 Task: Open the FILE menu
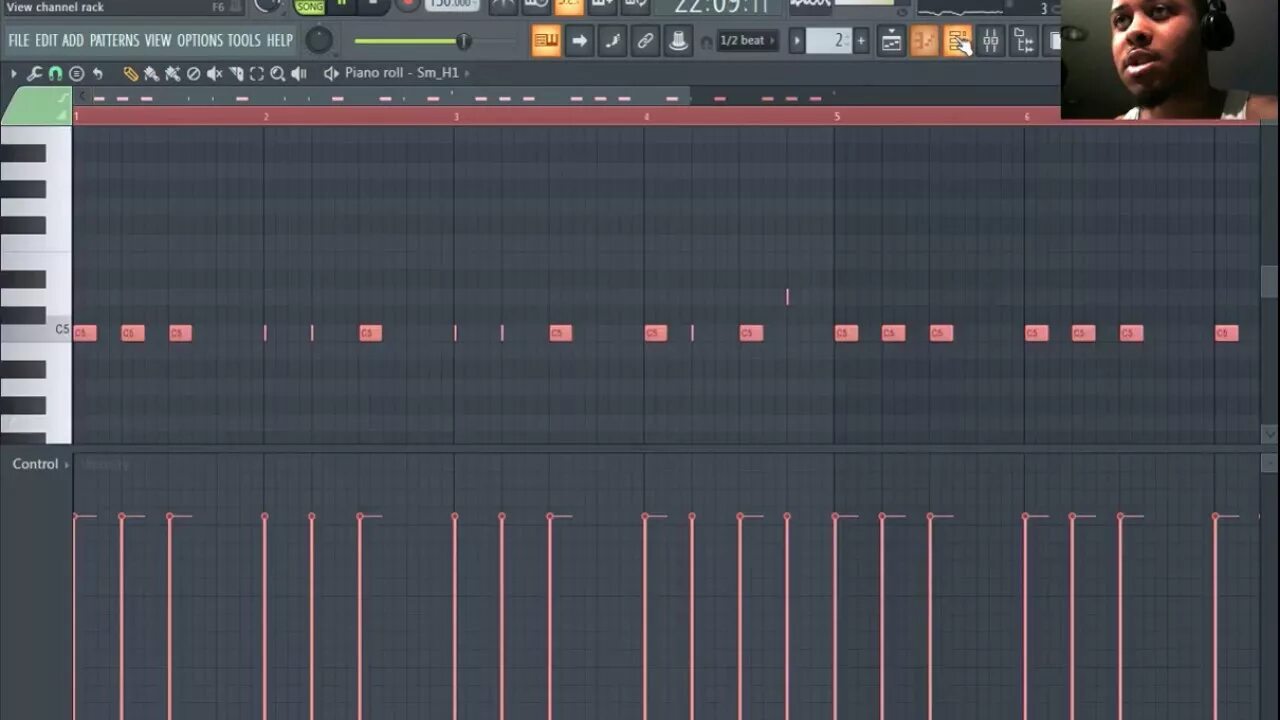click(x=19, y=41)
